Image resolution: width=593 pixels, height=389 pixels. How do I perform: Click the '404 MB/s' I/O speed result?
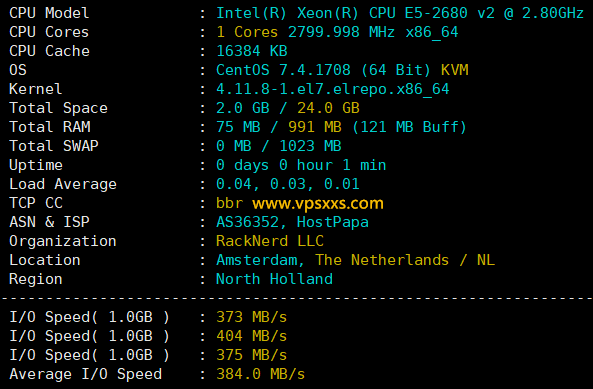251,336
